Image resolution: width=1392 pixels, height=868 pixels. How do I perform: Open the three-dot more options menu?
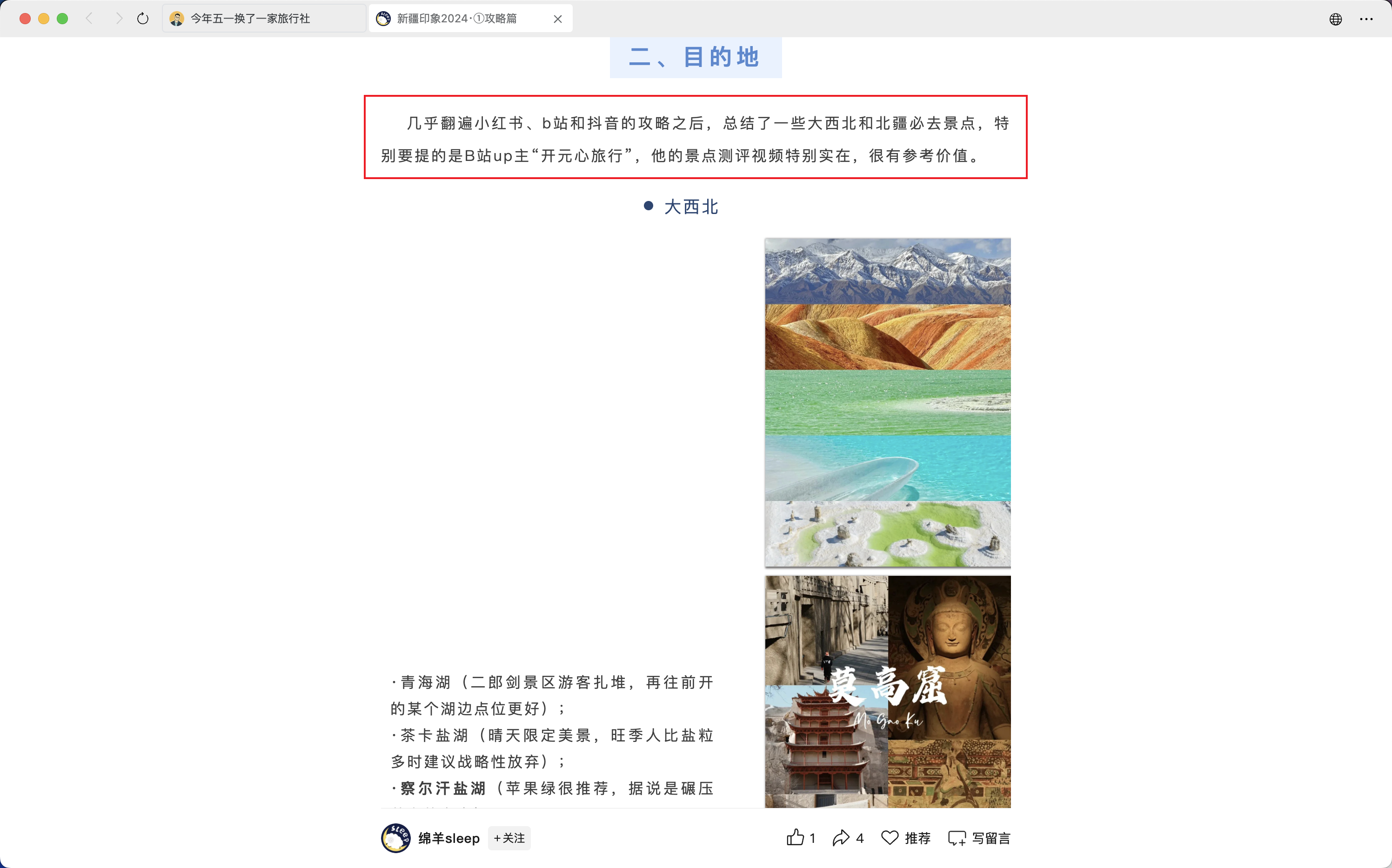point(1366,19)
